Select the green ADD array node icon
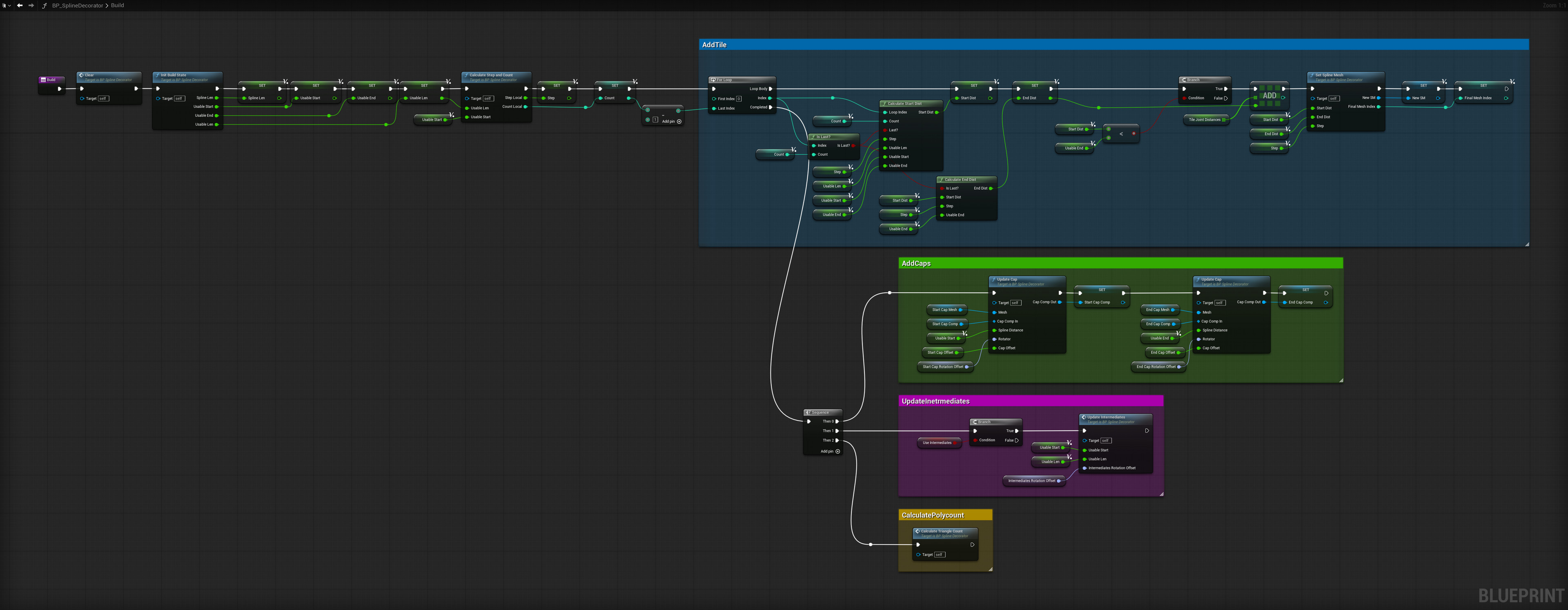 (1269, 96)
